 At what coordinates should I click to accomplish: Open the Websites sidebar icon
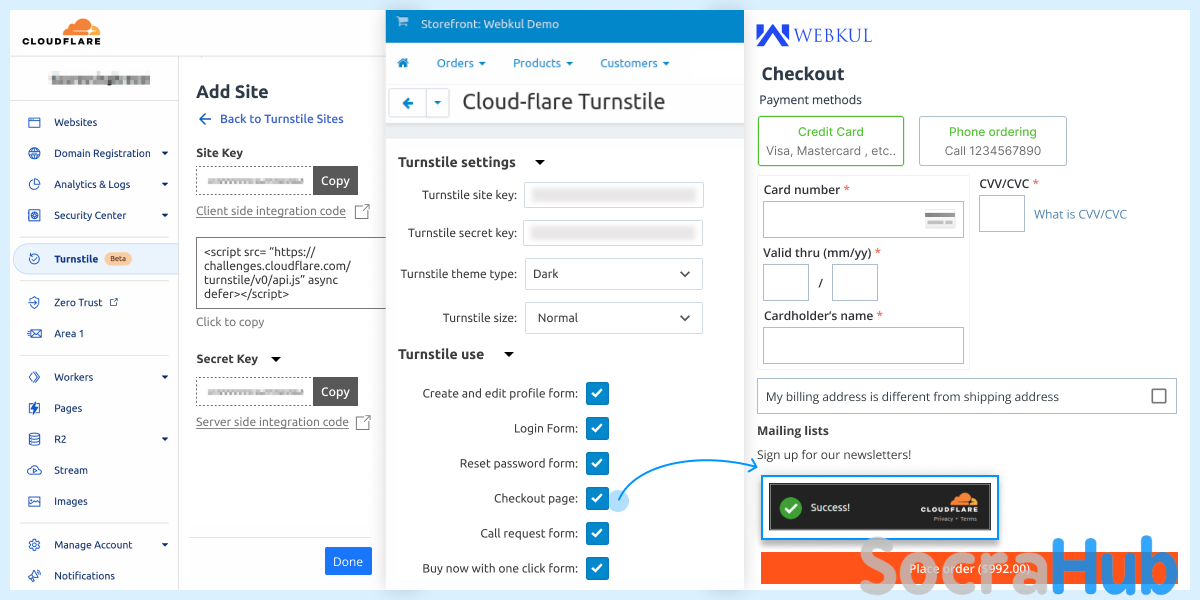tap(34, 122)
